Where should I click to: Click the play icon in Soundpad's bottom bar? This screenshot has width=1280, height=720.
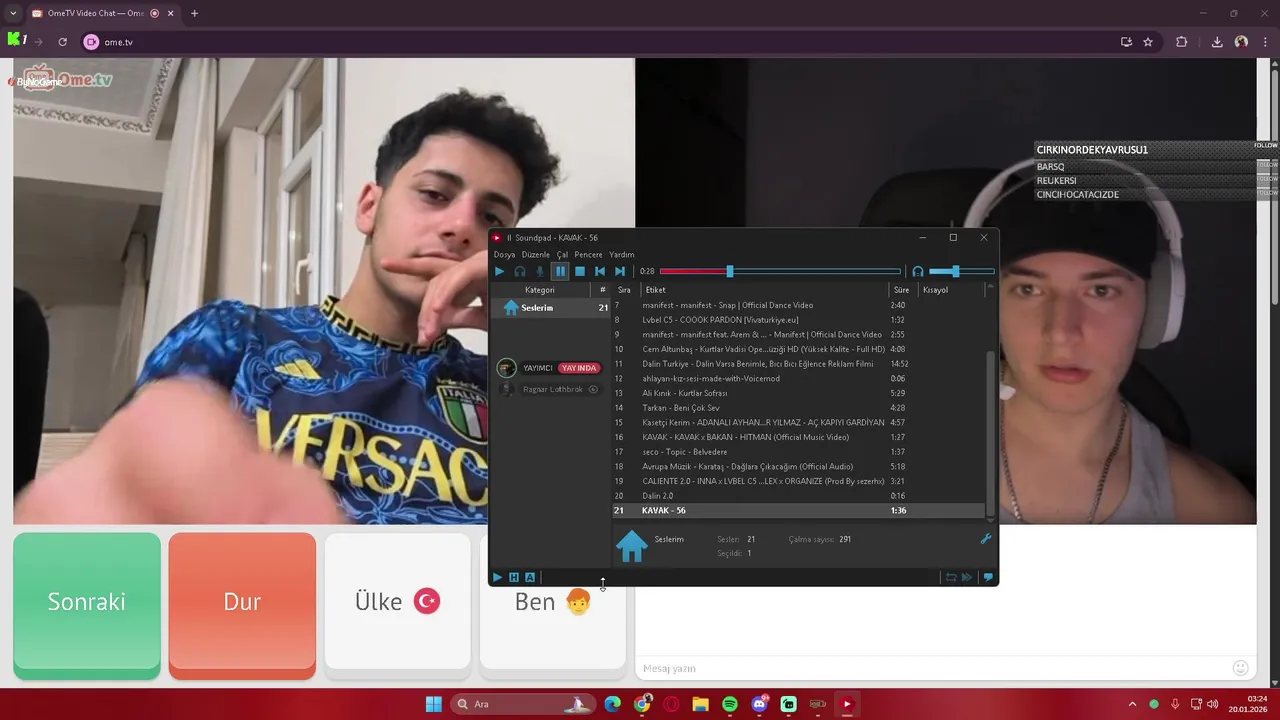[497, 577]
